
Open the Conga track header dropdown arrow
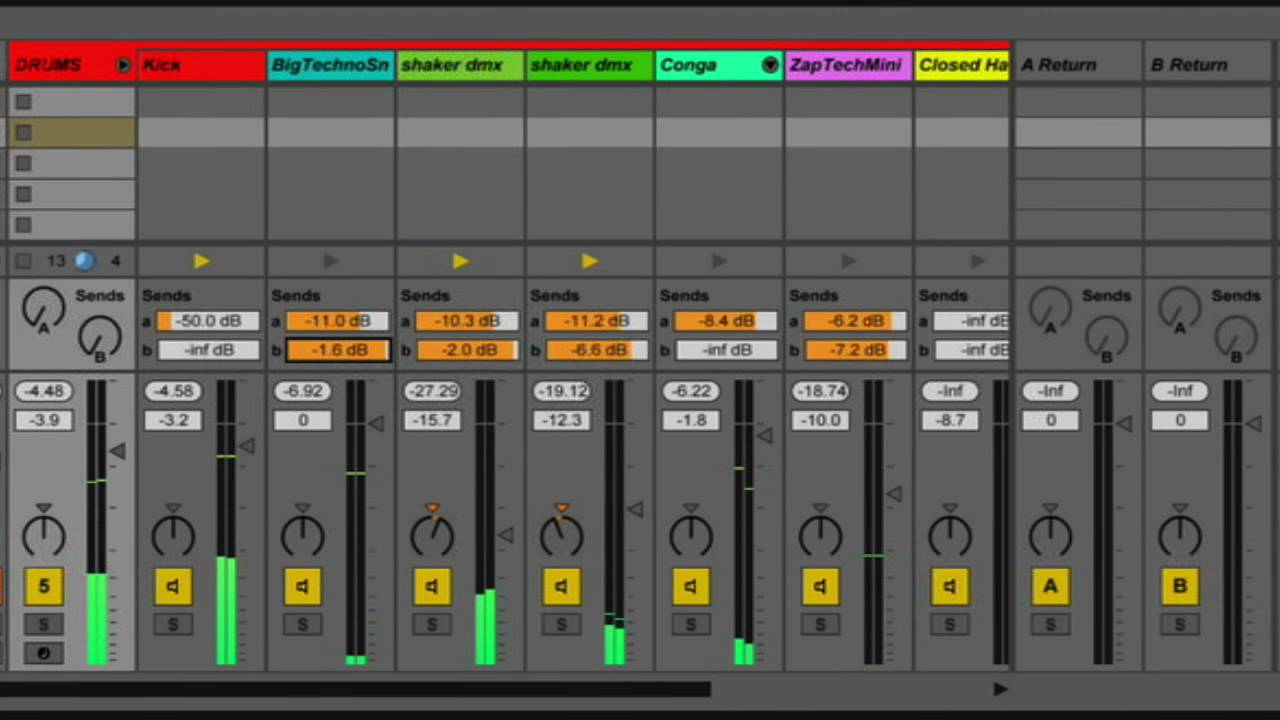(770, 65)
